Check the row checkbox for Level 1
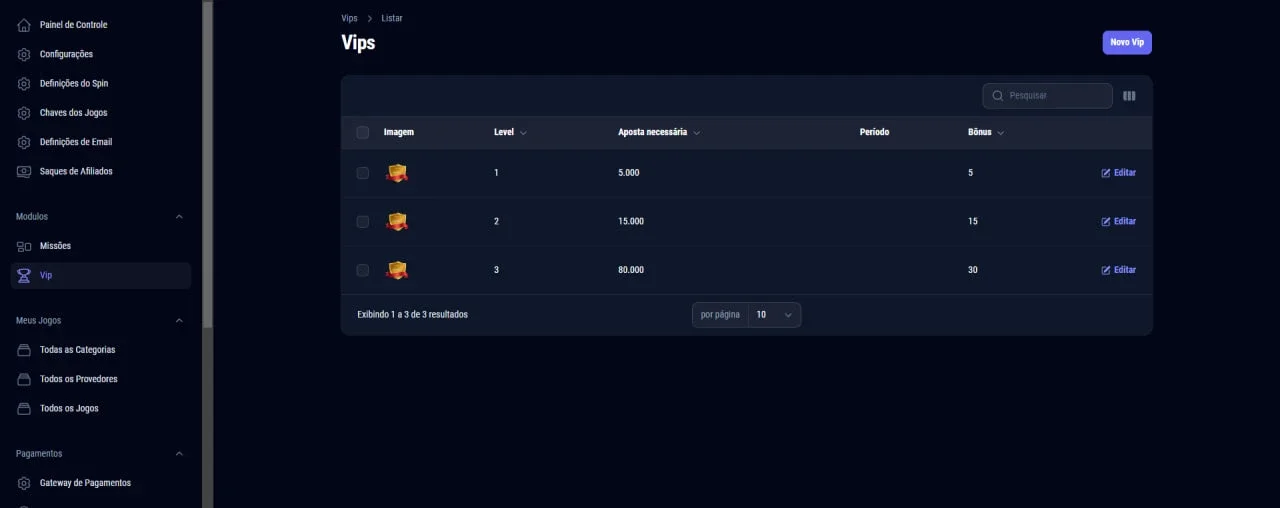 [363, 173]
